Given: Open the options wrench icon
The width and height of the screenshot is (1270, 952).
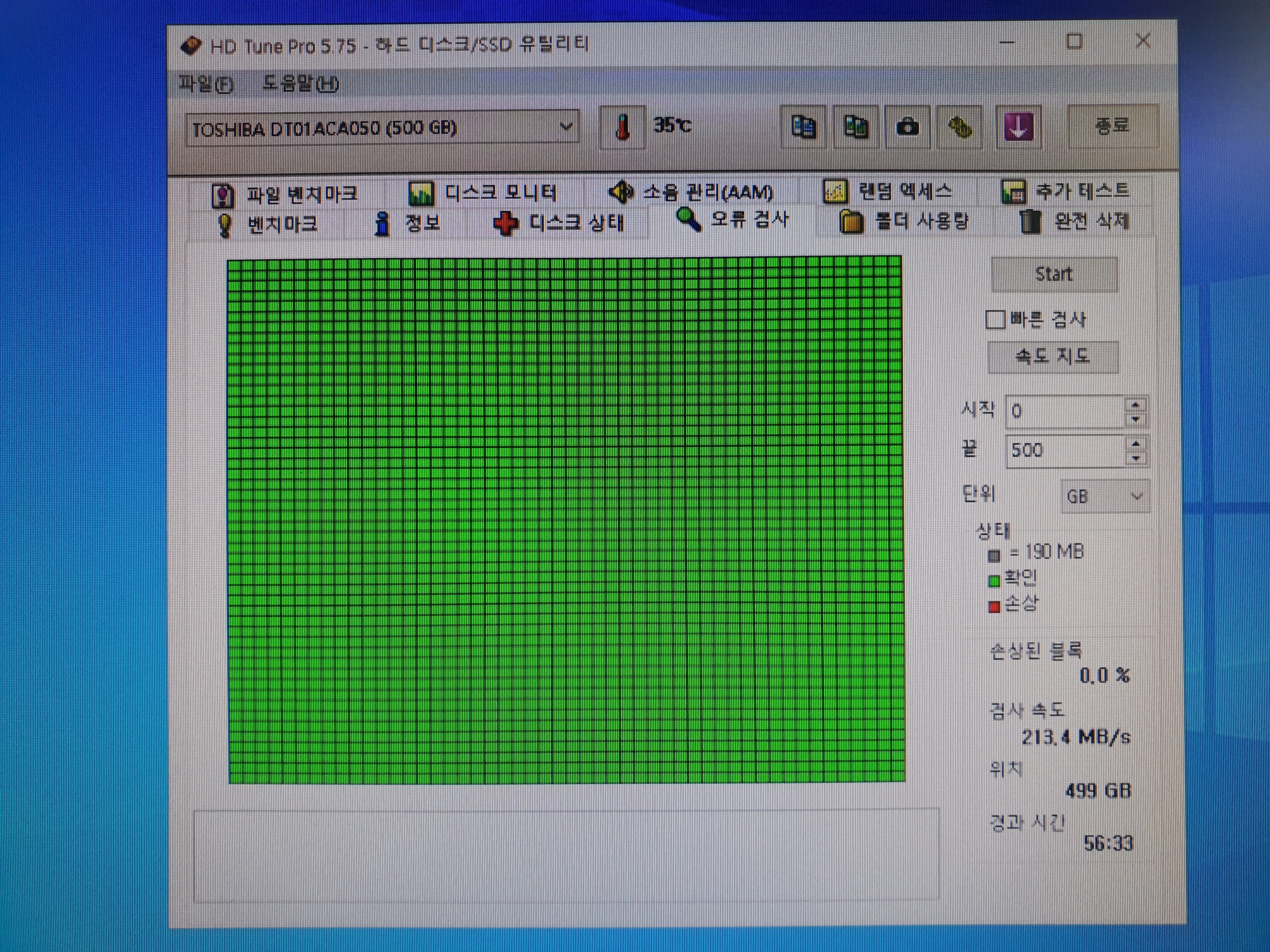Looking at the screenshot, I should (x=959, y=127).
